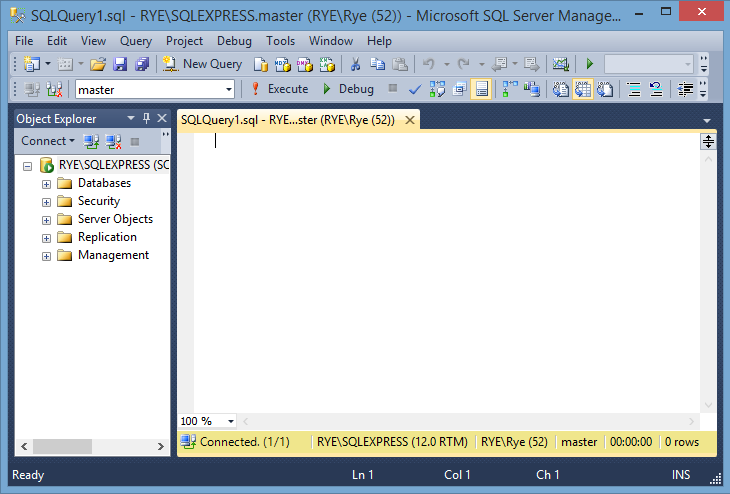Click the Parse checkmark icon
The width and height of the screenshot is (730, 494).
coord(415,89)
